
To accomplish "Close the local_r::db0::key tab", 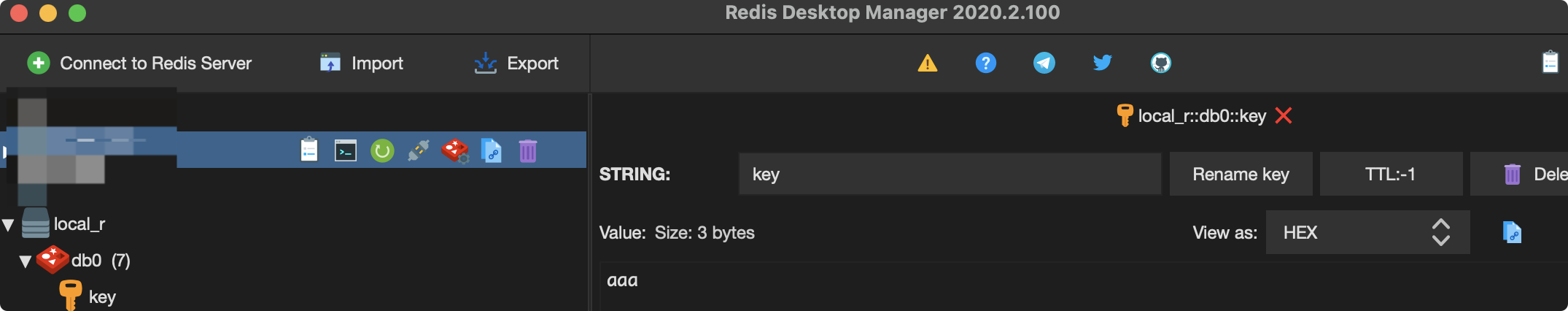I will point(1283,115).
